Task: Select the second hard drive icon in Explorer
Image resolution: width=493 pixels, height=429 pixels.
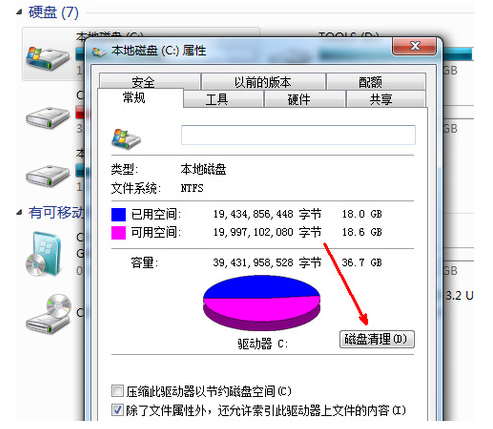Action: coord(48,118)
